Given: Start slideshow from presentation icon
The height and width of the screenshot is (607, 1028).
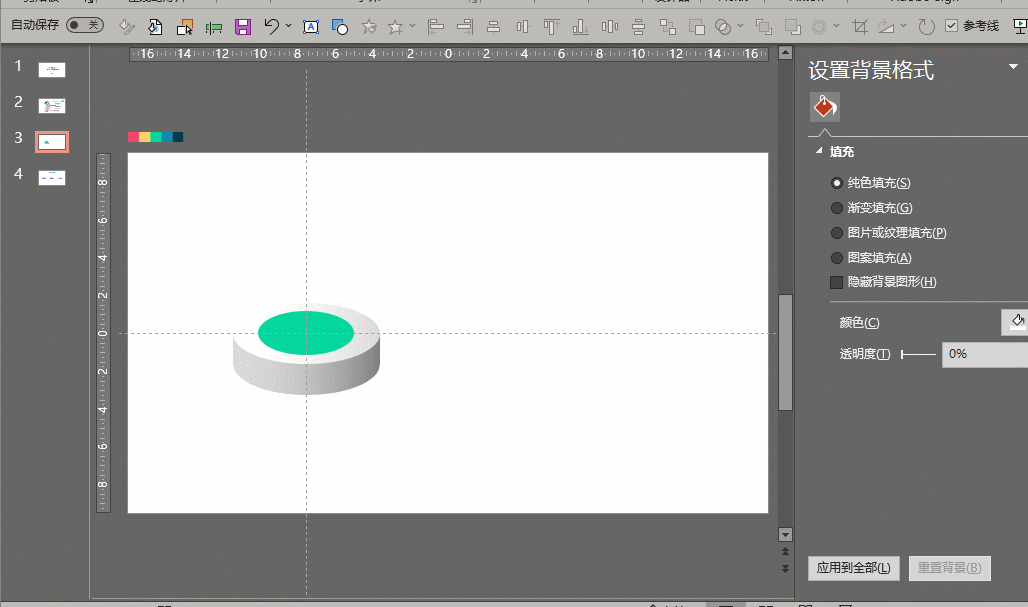Looking at the screenshot, I should coord(1020,27).
